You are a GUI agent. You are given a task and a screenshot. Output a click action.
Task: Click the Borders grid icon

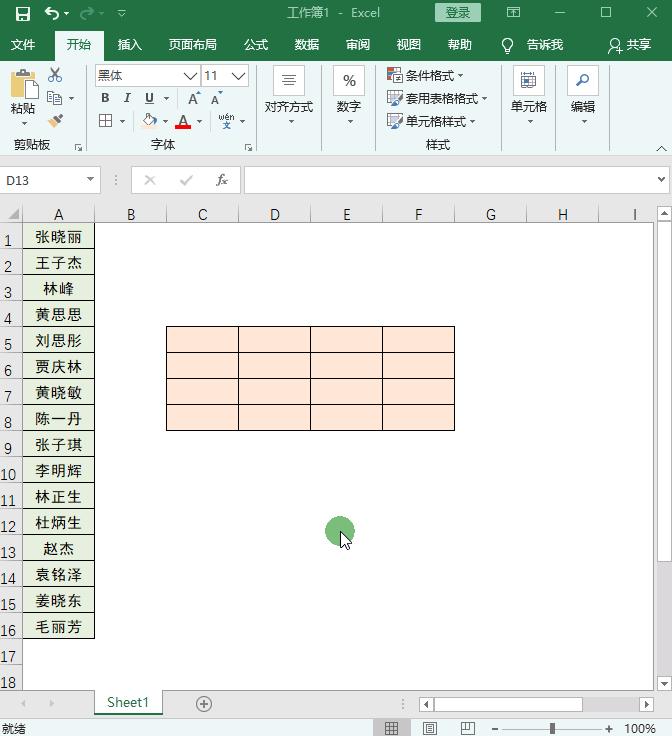click(106, 121)
